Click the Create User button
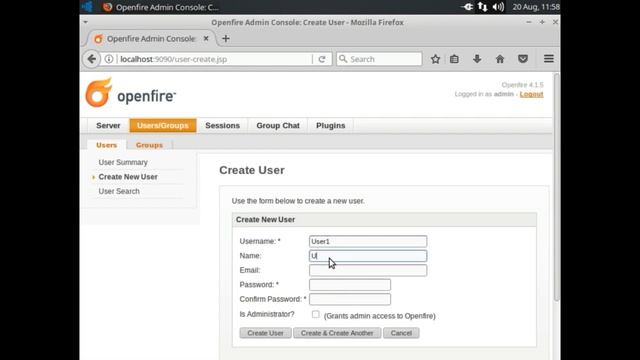 265,333
